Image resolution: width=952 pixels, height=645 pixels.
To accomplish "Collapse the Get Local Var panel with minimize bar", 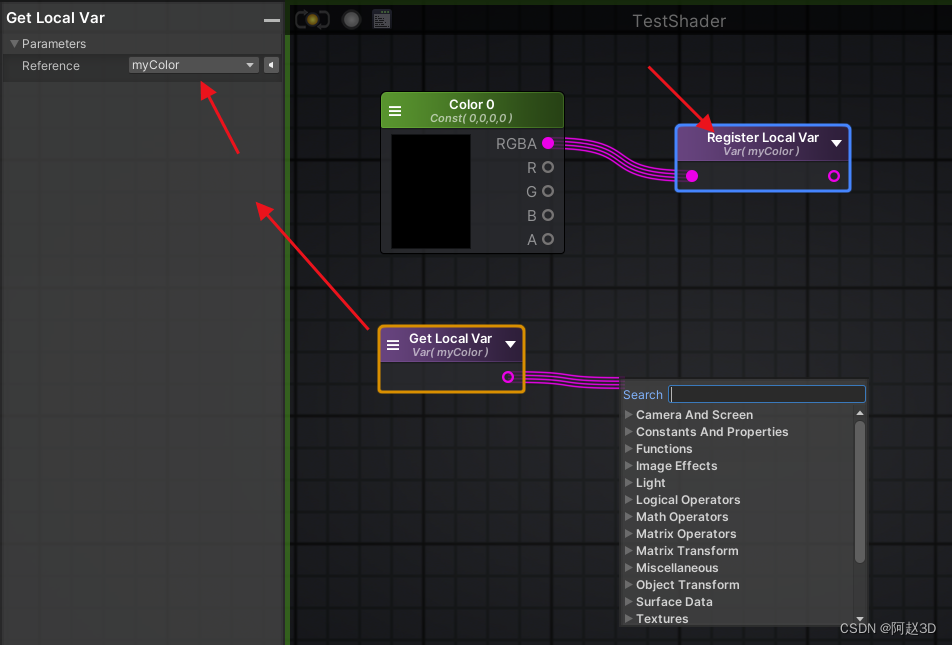I will 272,20.
